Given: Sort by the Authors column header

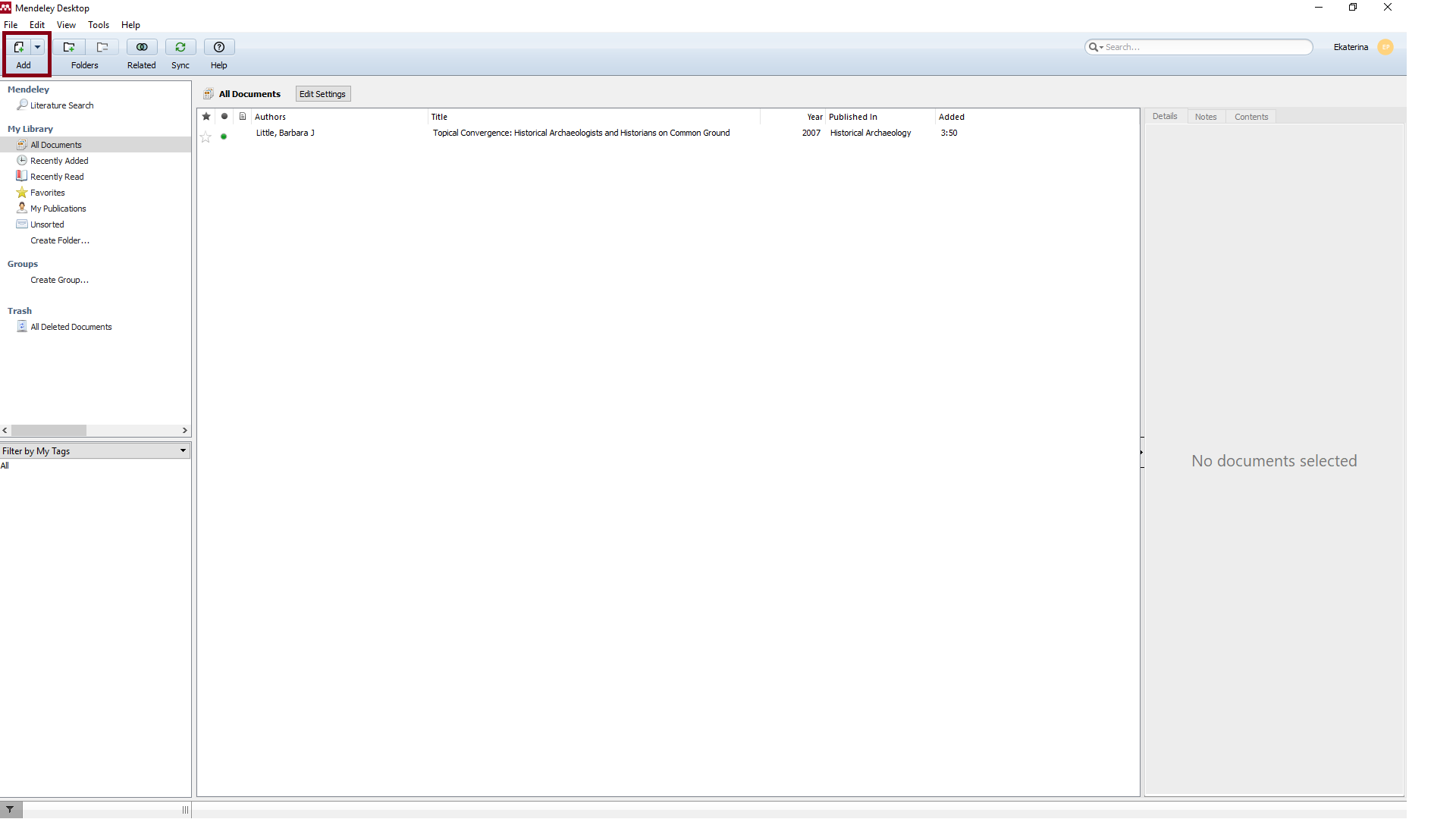Looking at the screenshot, I should click(x=340, y=117).
